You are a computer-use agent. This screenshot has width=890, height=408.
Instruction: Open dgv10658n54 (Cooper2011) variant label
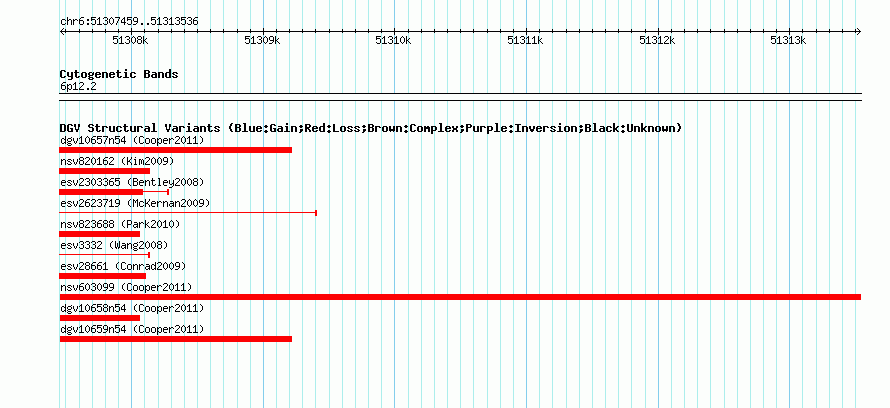(132, 308)
